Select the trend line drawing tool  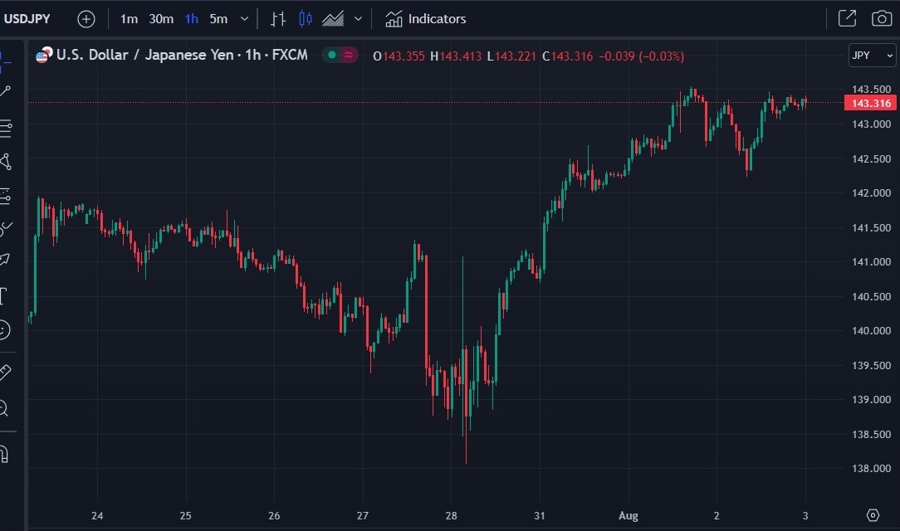(x=5, y=92)
